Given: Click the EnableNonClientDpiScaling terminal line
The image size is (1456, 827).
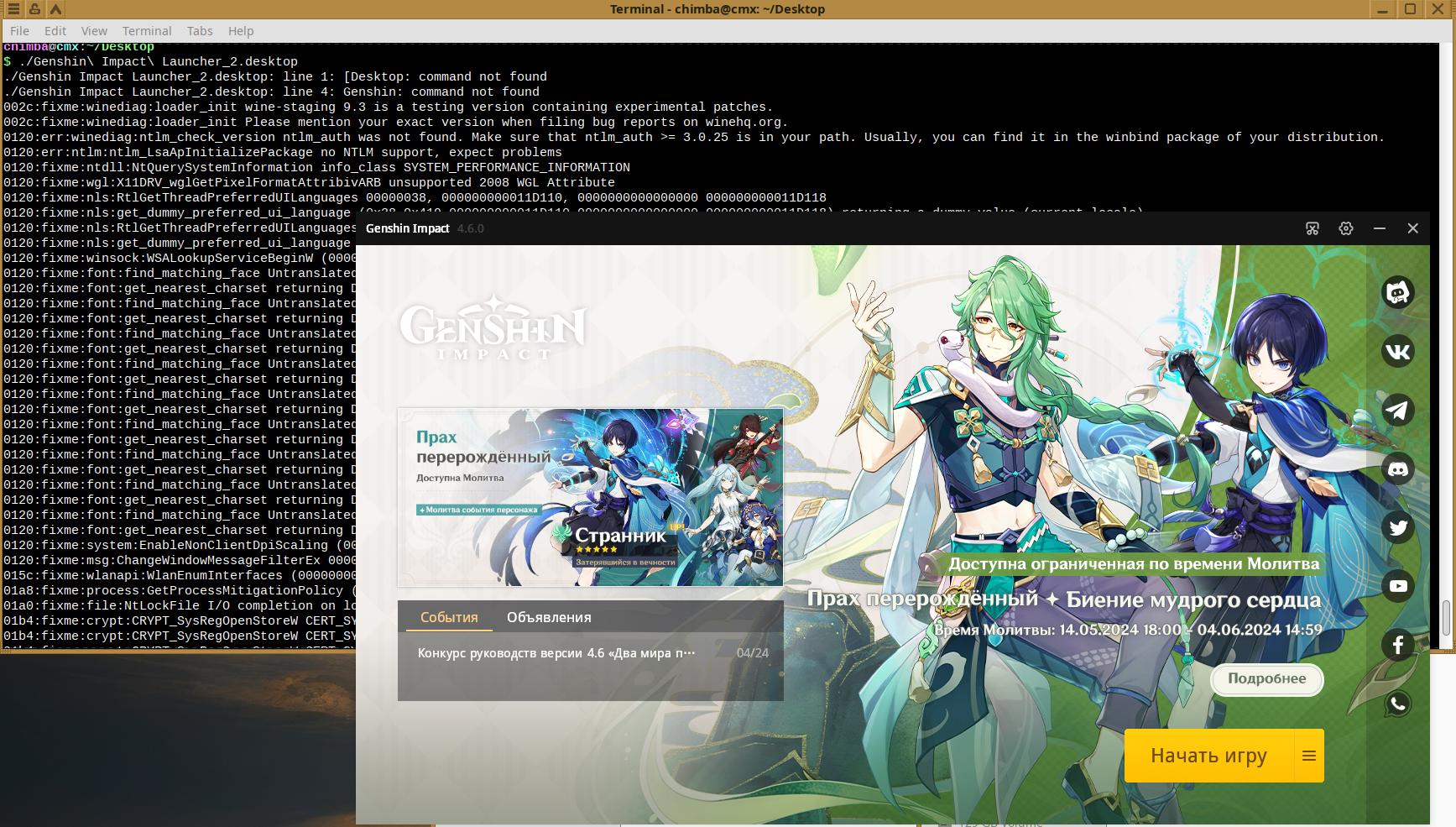Looking at the screenshot, I should click(x=180, y=545).
